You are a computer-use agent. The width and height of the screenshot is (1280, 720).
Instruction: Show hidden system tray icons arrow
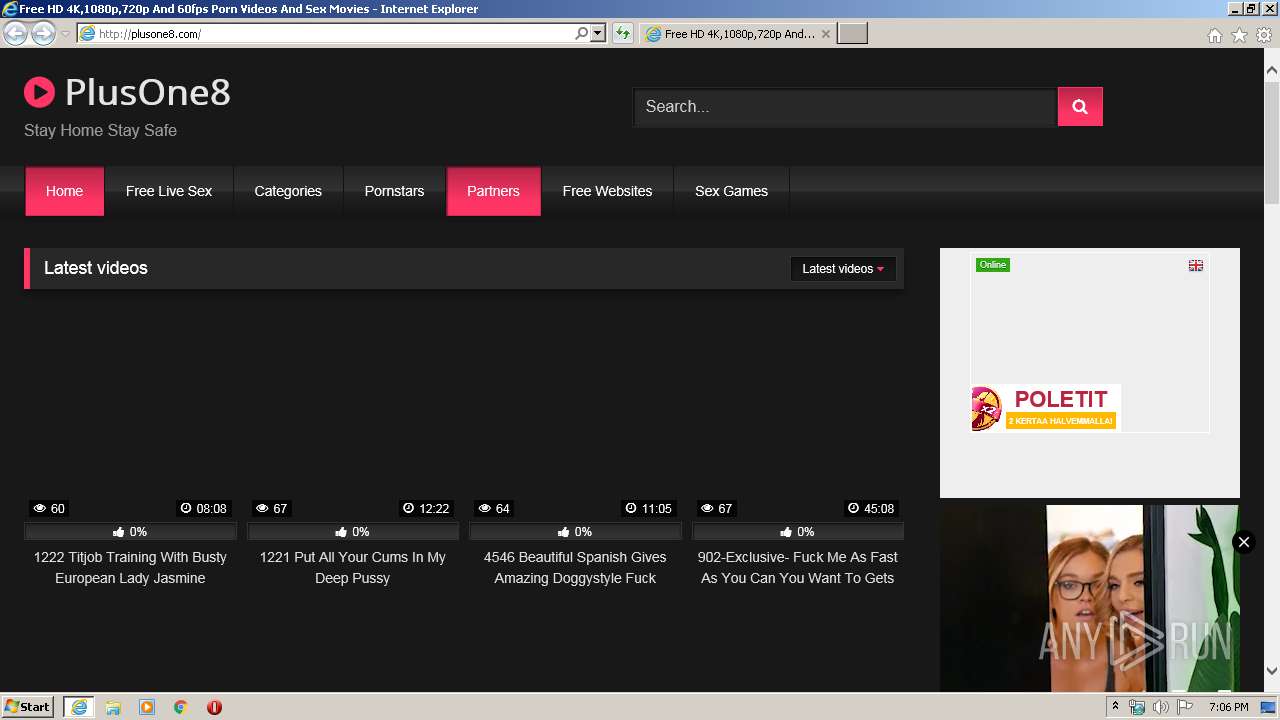click(x=1115, y=707)
